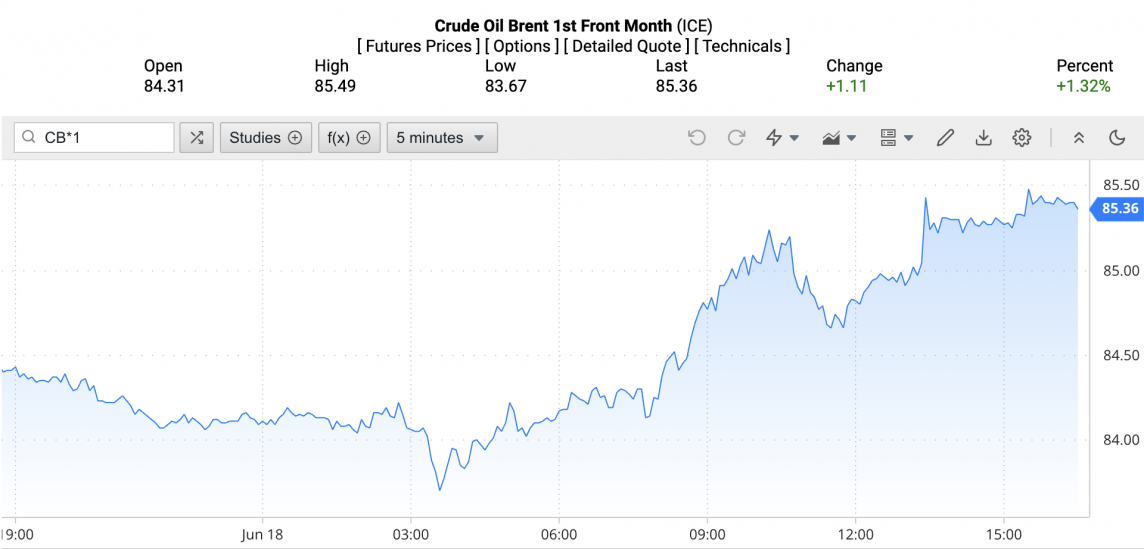Screen dimensions: 1144x549
Task: Collapse the toolbar with double chevron
Action: point(1079,138)
